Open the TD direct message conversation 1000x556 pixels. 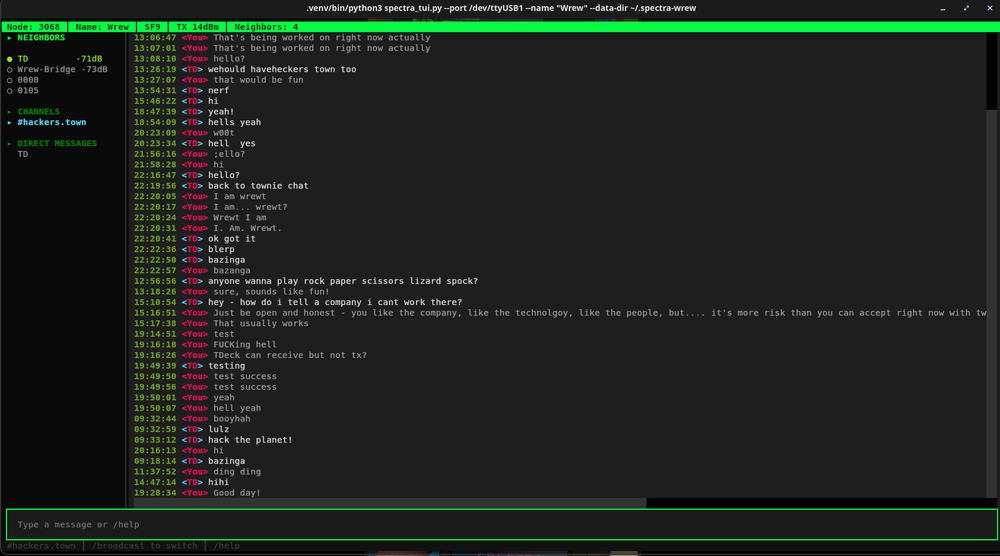(23, 155)
